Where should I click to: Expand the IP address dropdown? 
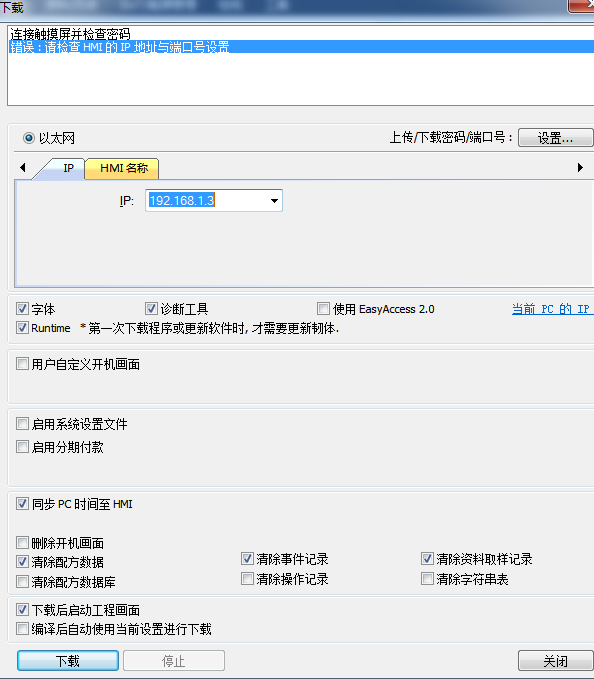point(274,200)
